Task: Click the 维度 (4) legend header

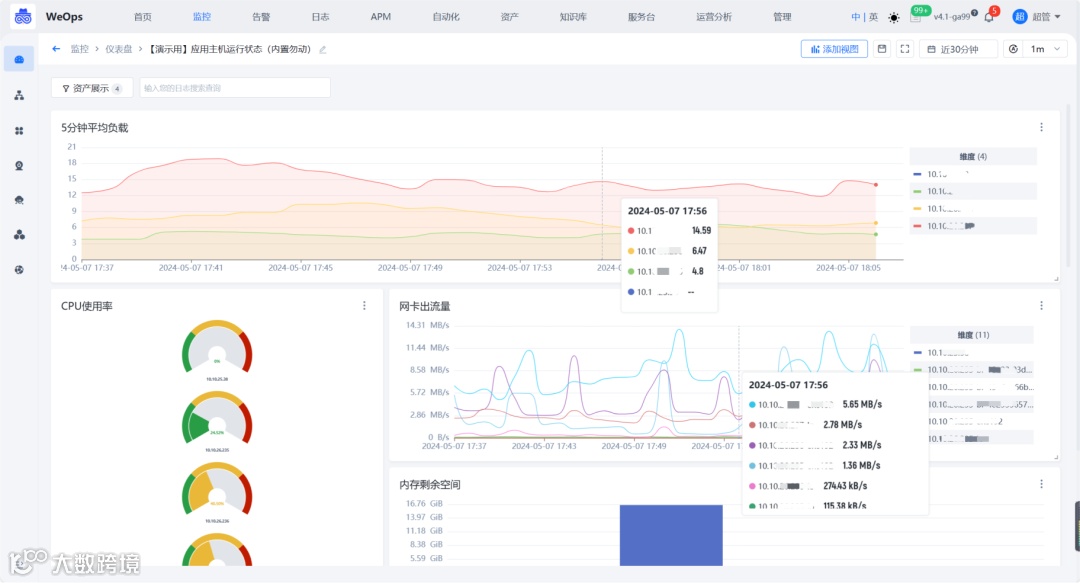Action: tap(973, 156)
